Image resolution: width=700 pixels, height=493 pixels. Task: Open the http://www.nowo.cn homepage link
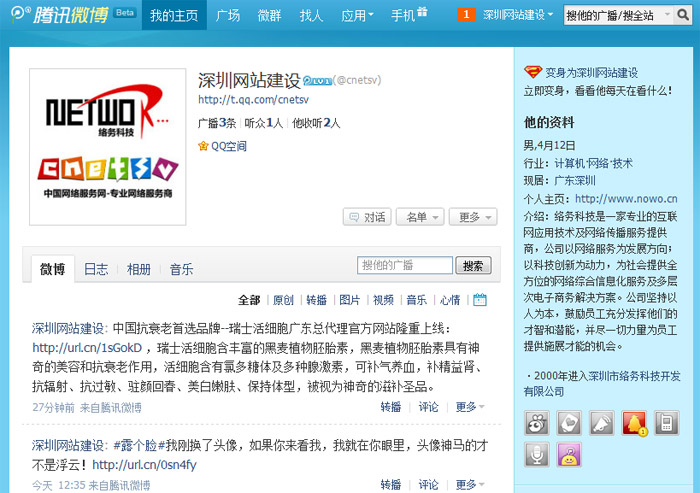click(x=626, y=199)
